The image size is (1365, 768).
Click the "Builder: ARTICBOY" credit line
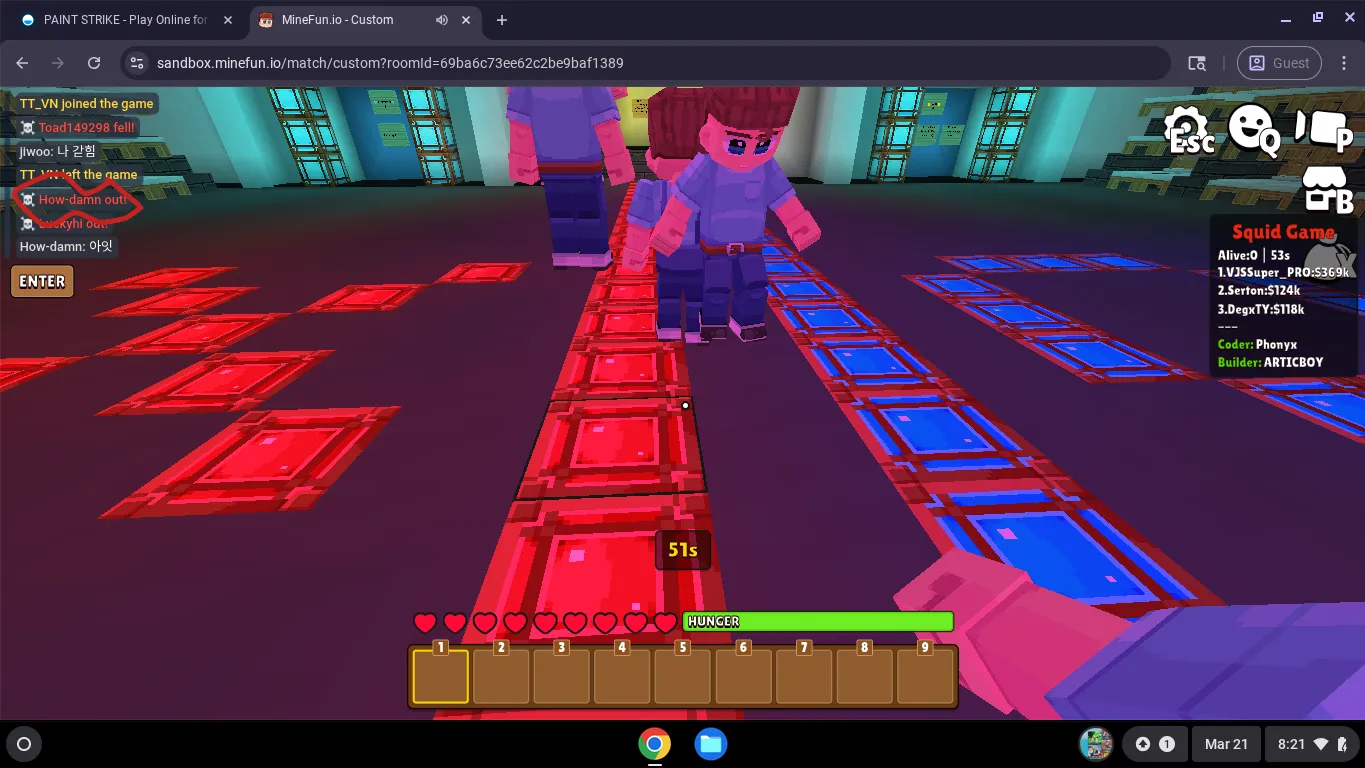click(1270, 362)
